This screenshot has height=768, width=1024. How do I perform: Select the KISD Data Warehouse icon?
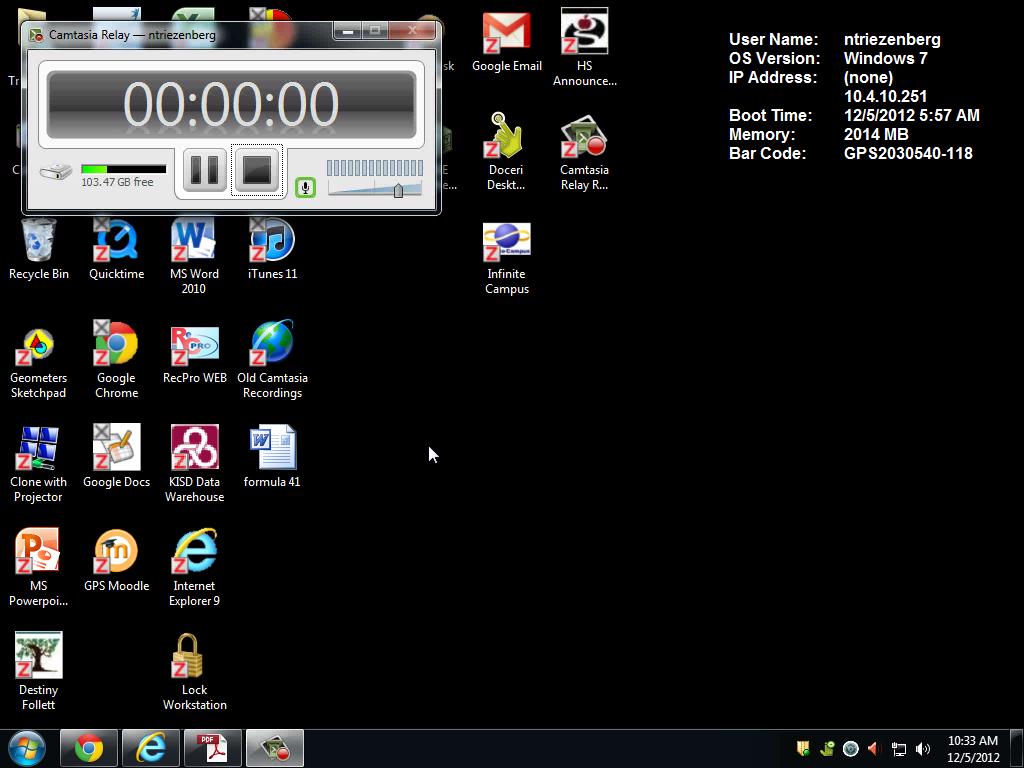coord(195,465)
